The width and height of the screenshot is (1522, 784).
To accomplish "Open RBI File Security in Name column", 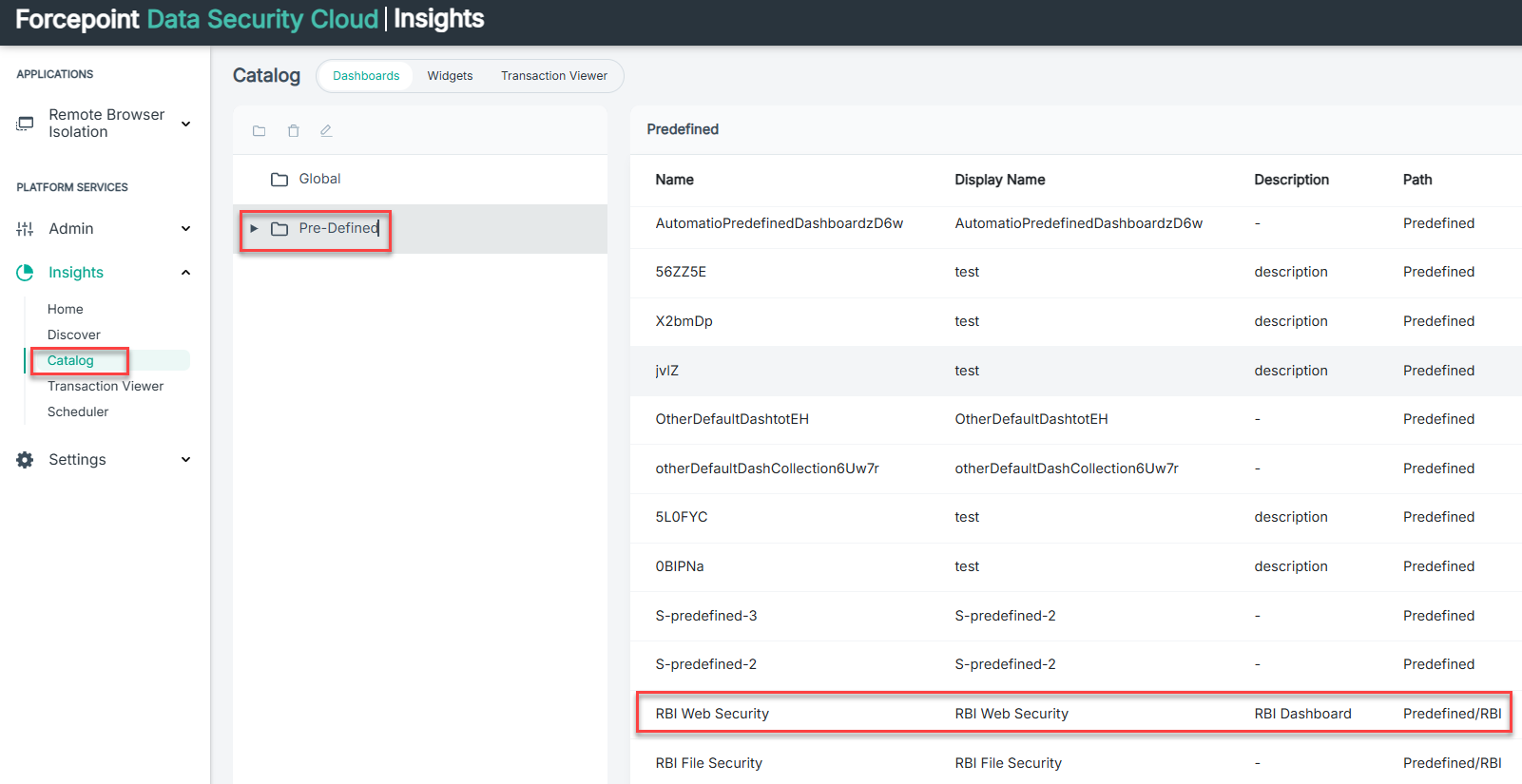I will [x=708, y=763].
